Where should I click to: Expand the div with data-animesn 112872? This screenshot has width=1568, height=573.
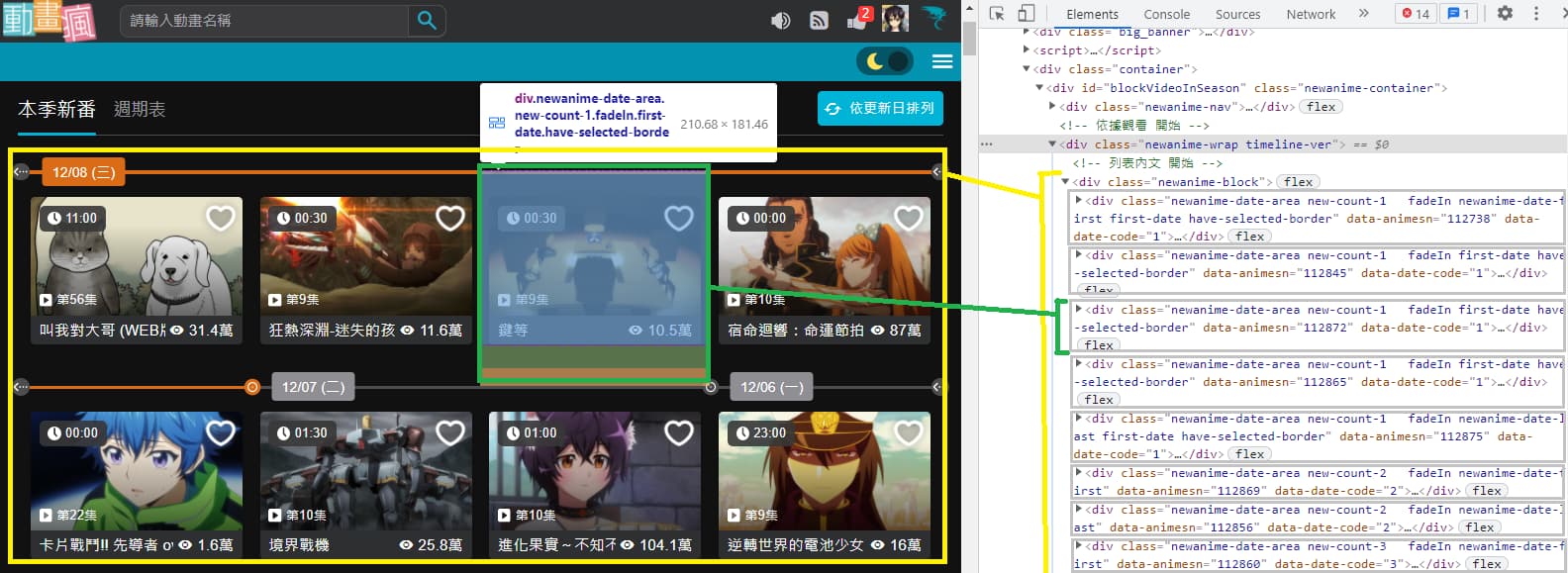point(1079,310)
